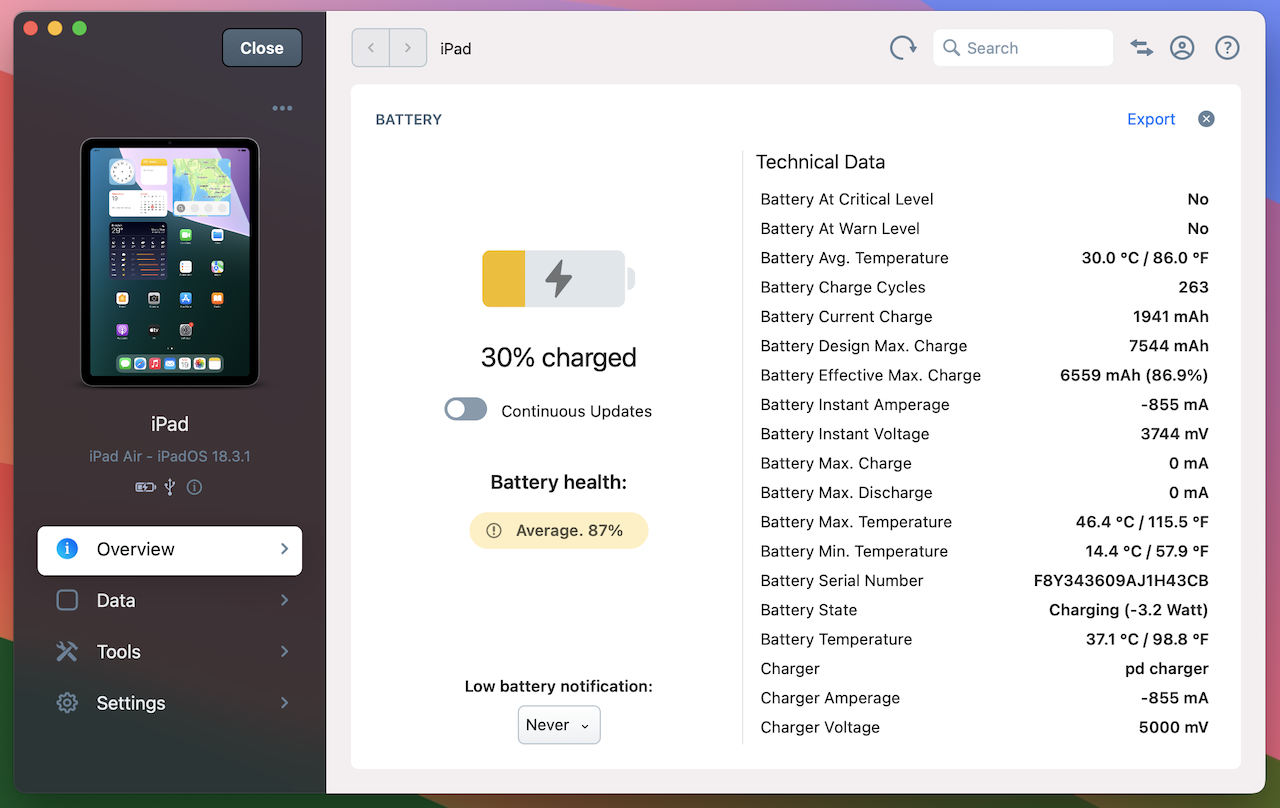This screenshot has width=1280, height=808.
Task: Open Low battery notification dropdown
Action: click(x=559, y=725)
